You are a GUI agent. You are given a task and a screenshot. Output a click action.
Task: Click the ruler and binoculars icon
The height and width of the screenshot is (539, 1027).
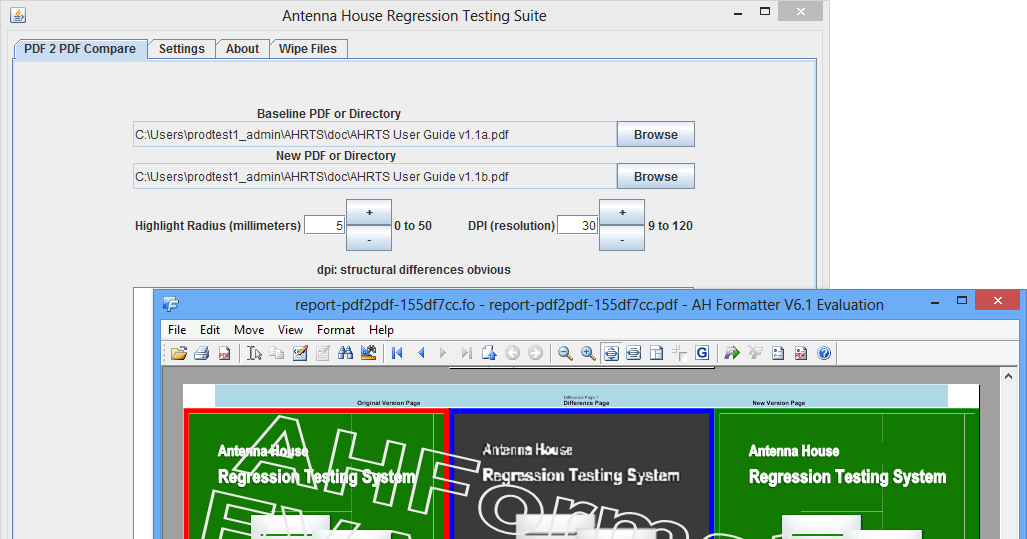pos(368,354)
